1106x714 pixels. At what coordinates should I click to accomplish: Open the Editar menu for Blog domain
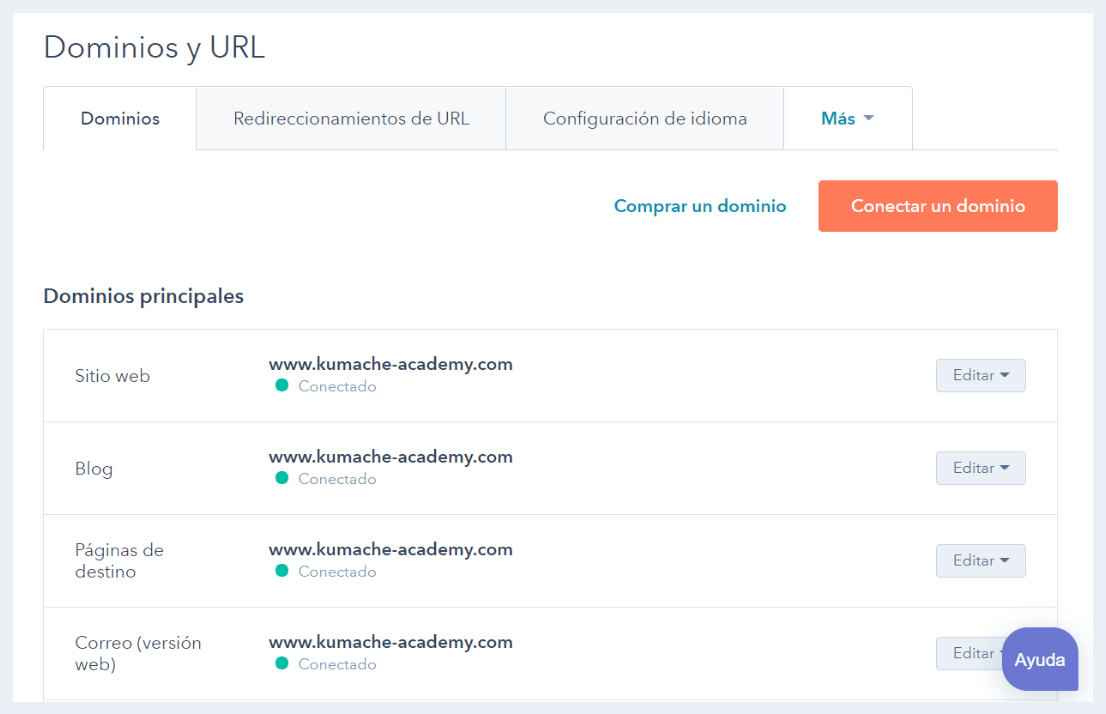coord(980,467)
